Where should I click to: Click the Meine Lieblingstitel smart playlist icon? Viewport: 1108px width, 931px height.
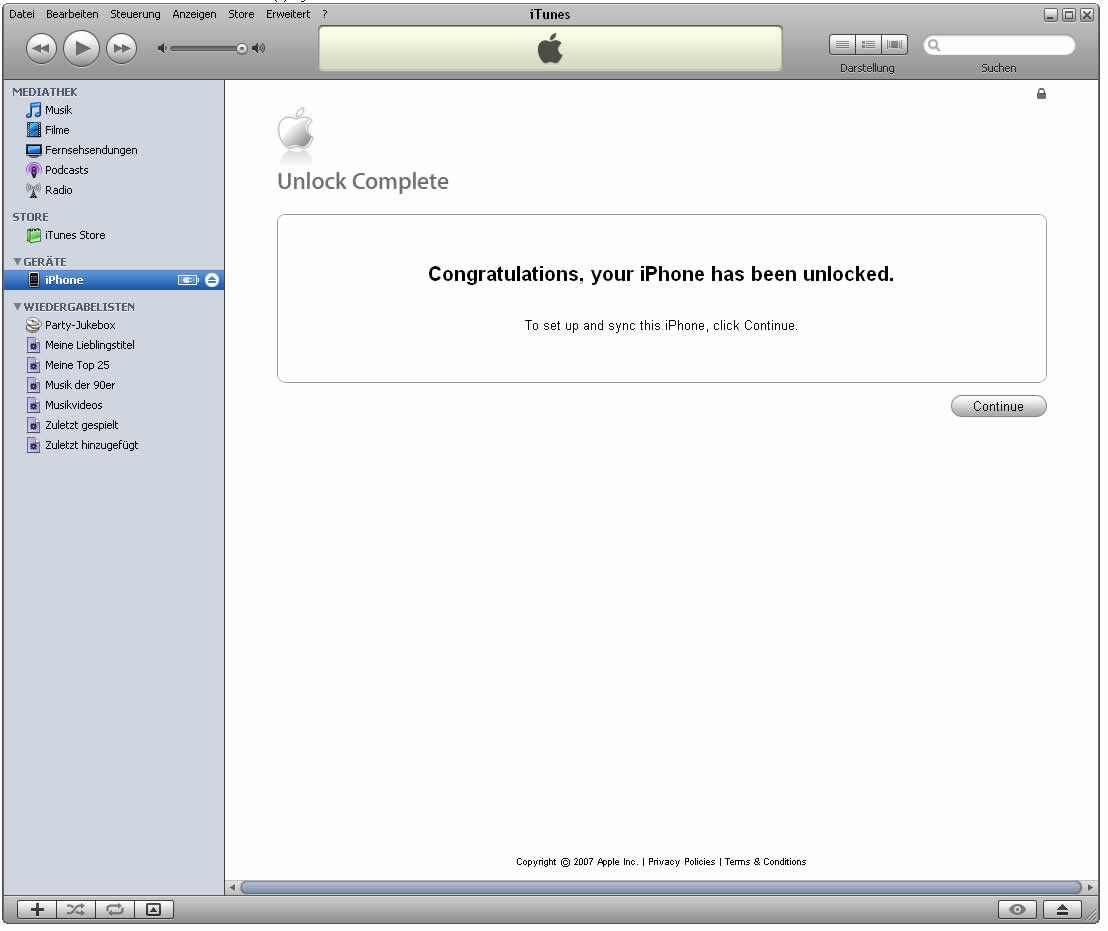coord(33,345)
